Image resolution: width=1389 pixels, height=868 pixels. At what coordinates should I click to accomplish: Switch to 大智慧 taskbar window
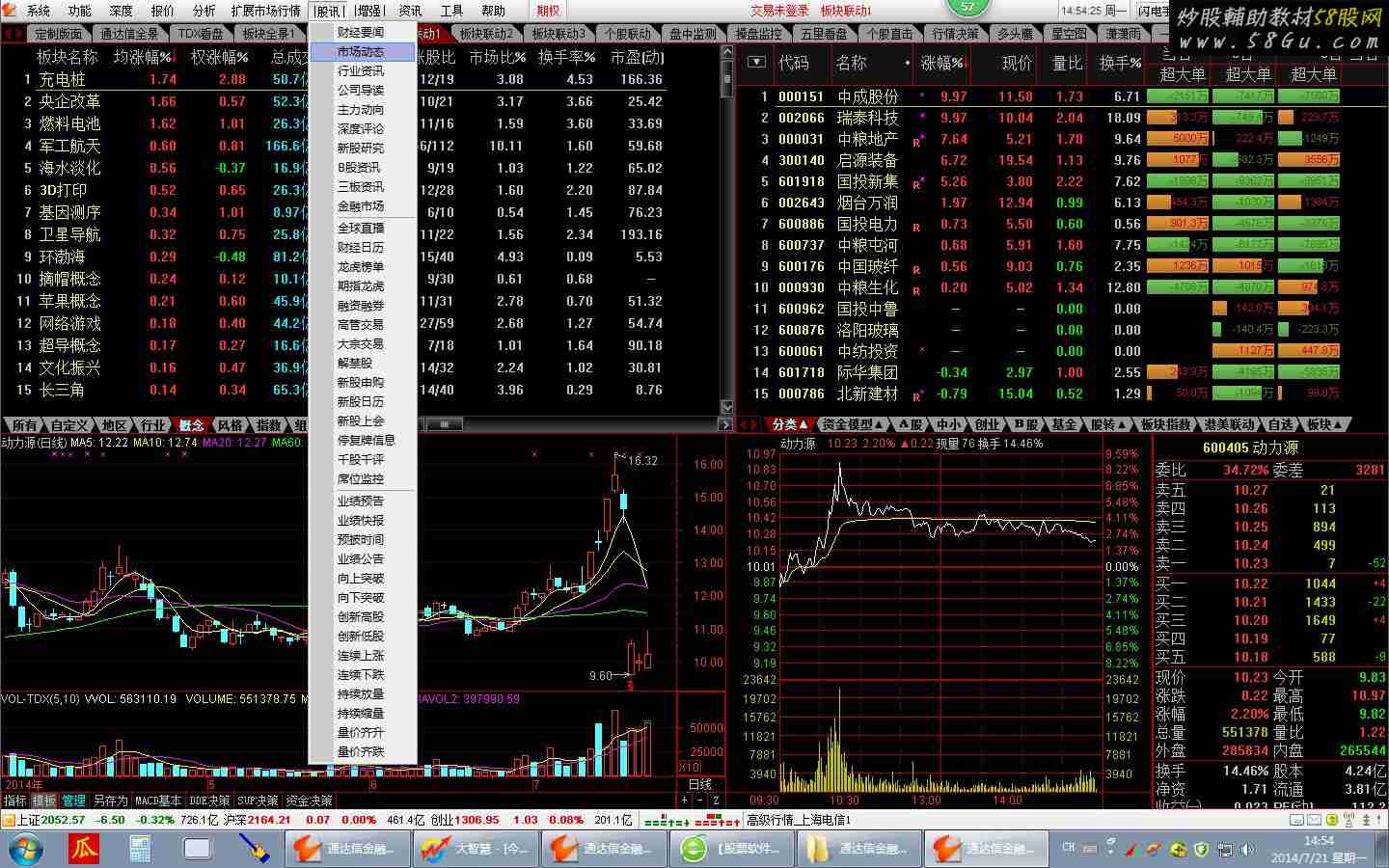[475, 850]
